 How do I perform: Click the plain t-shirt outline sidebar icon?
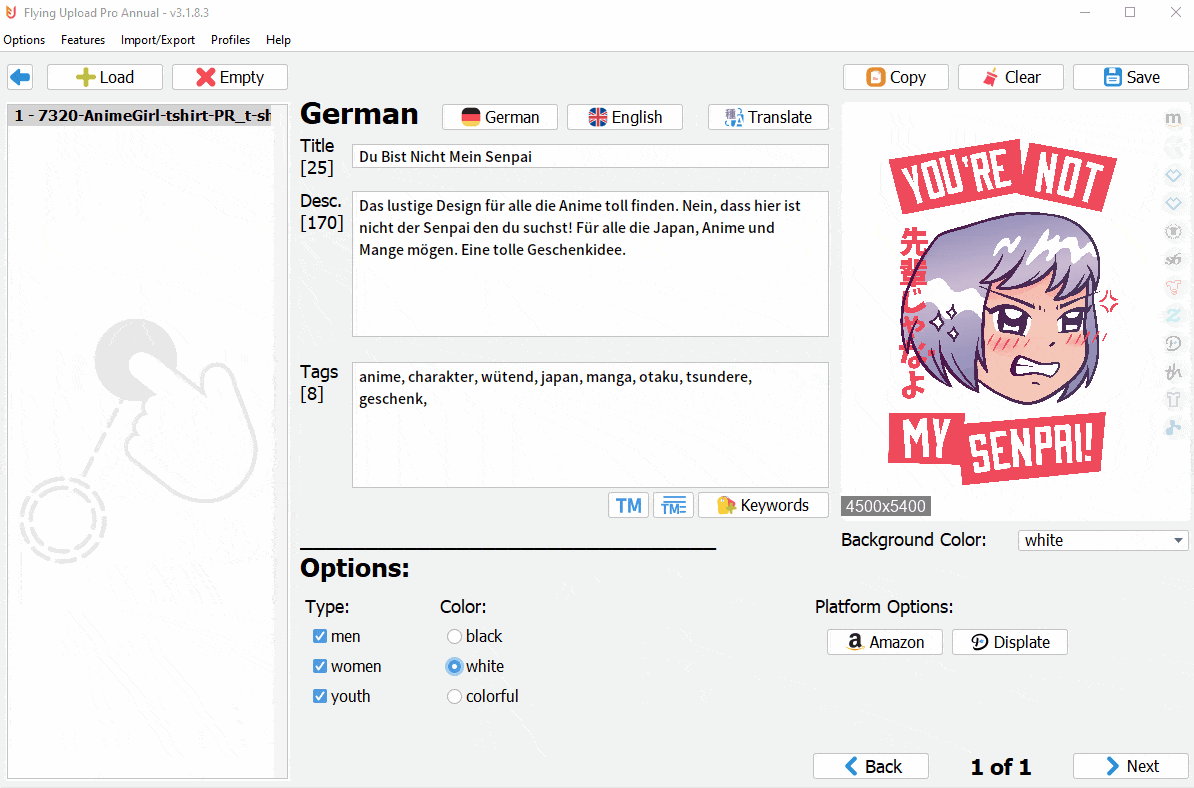click(1173, 400)
